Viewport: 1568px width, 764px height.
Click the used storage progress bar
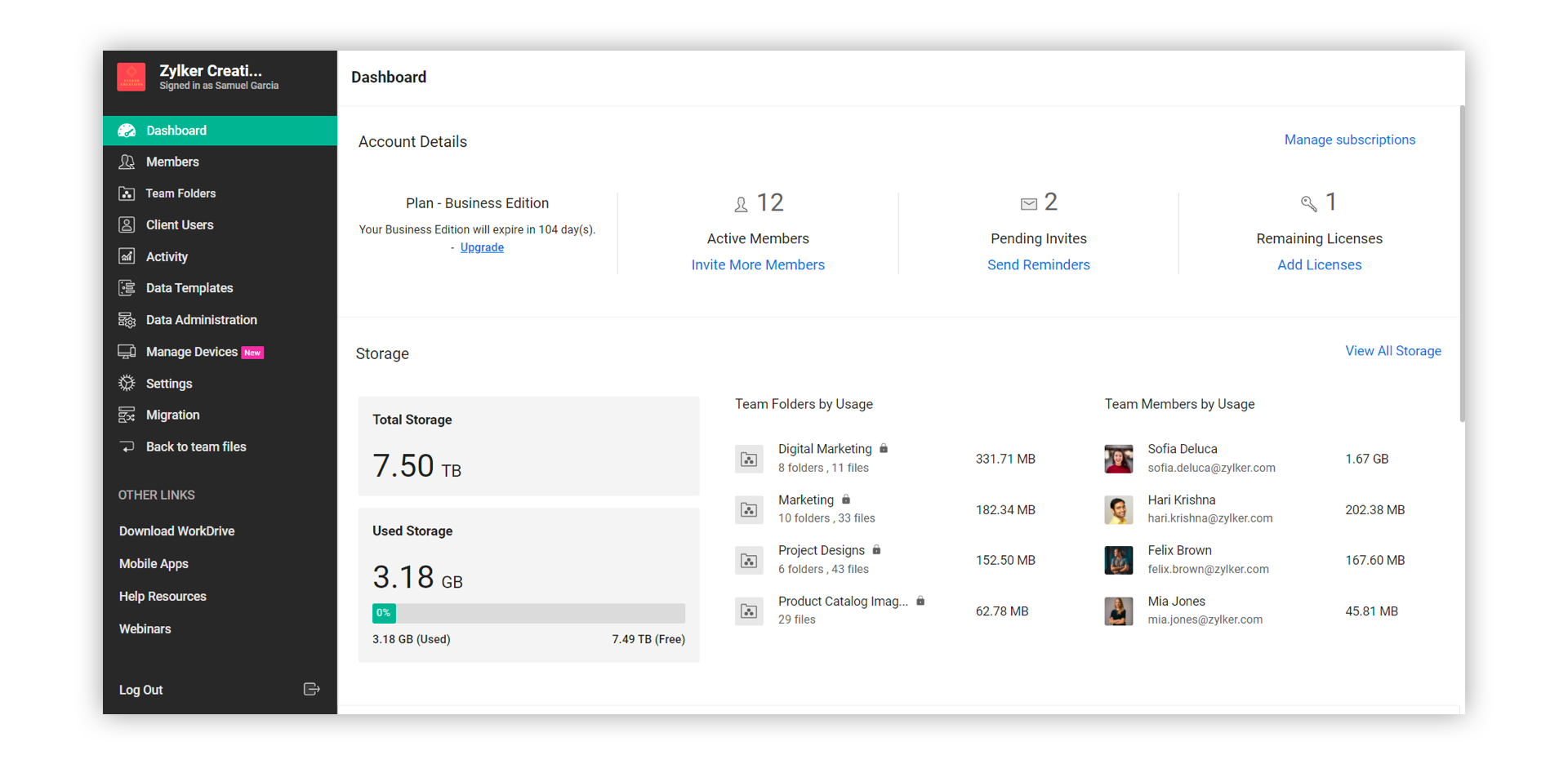528,613
